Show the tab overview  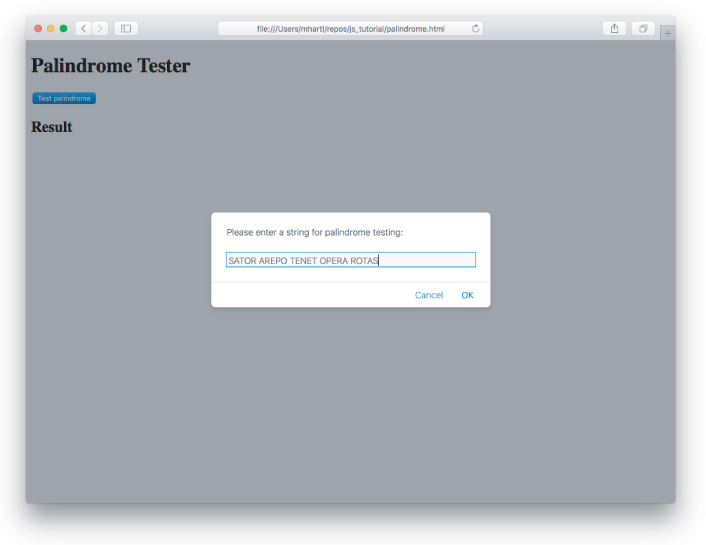(642, 28)
